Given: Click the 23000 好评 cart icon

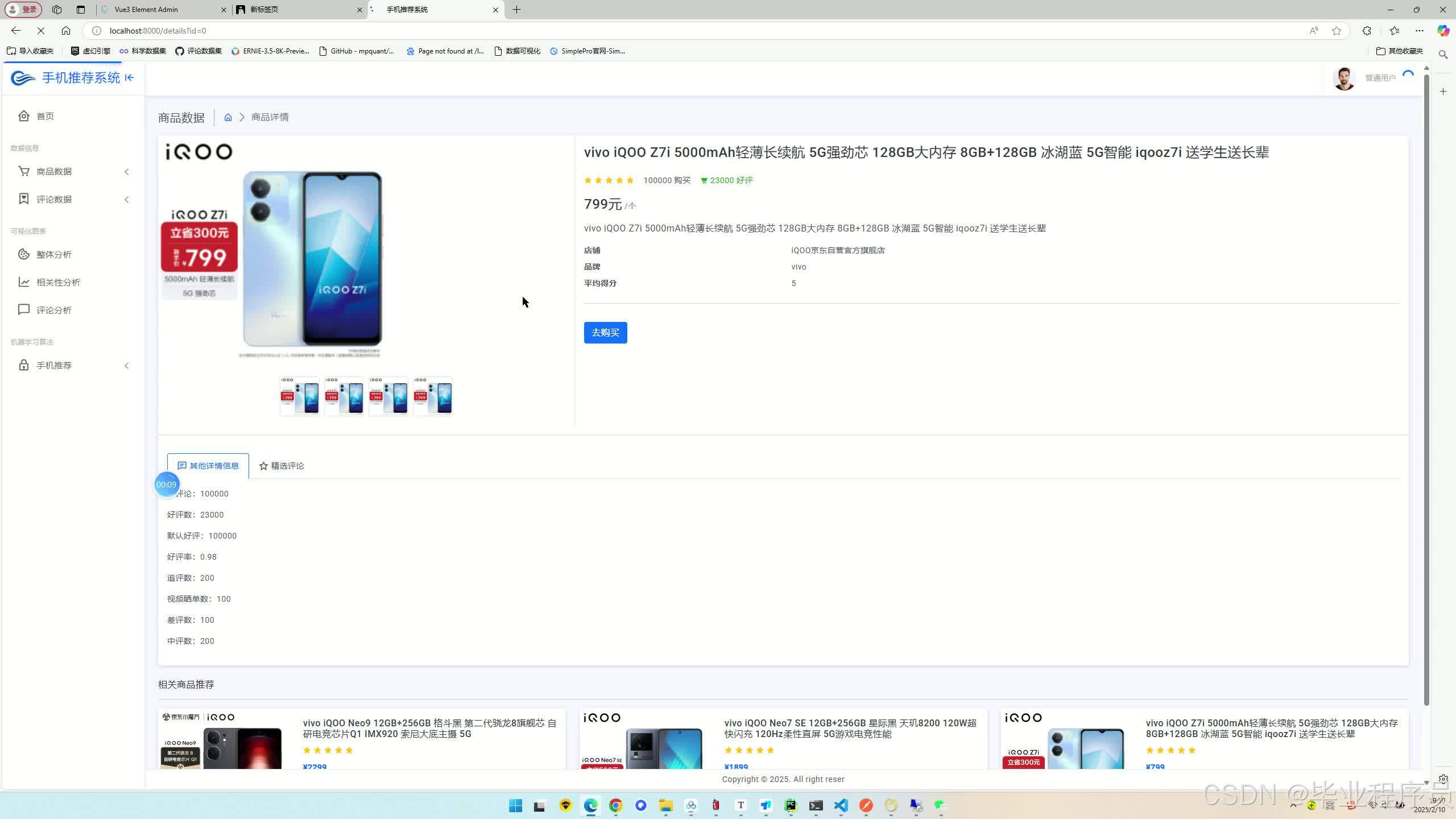Looking at the screenshot, I should (704, 181).
